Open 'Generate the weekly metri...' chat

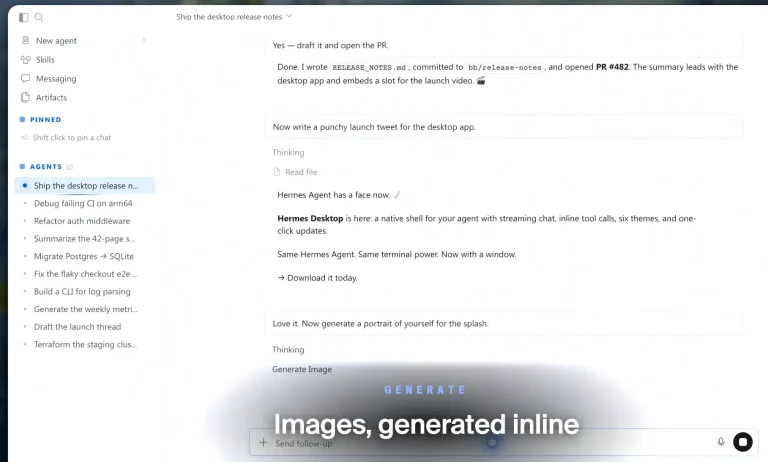click(85, 309)
